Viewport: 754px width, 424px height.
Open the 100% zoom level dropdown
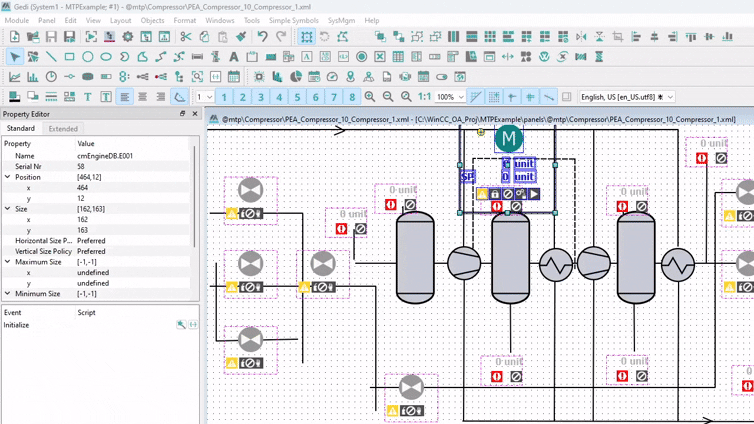click(x=450, y=97)
